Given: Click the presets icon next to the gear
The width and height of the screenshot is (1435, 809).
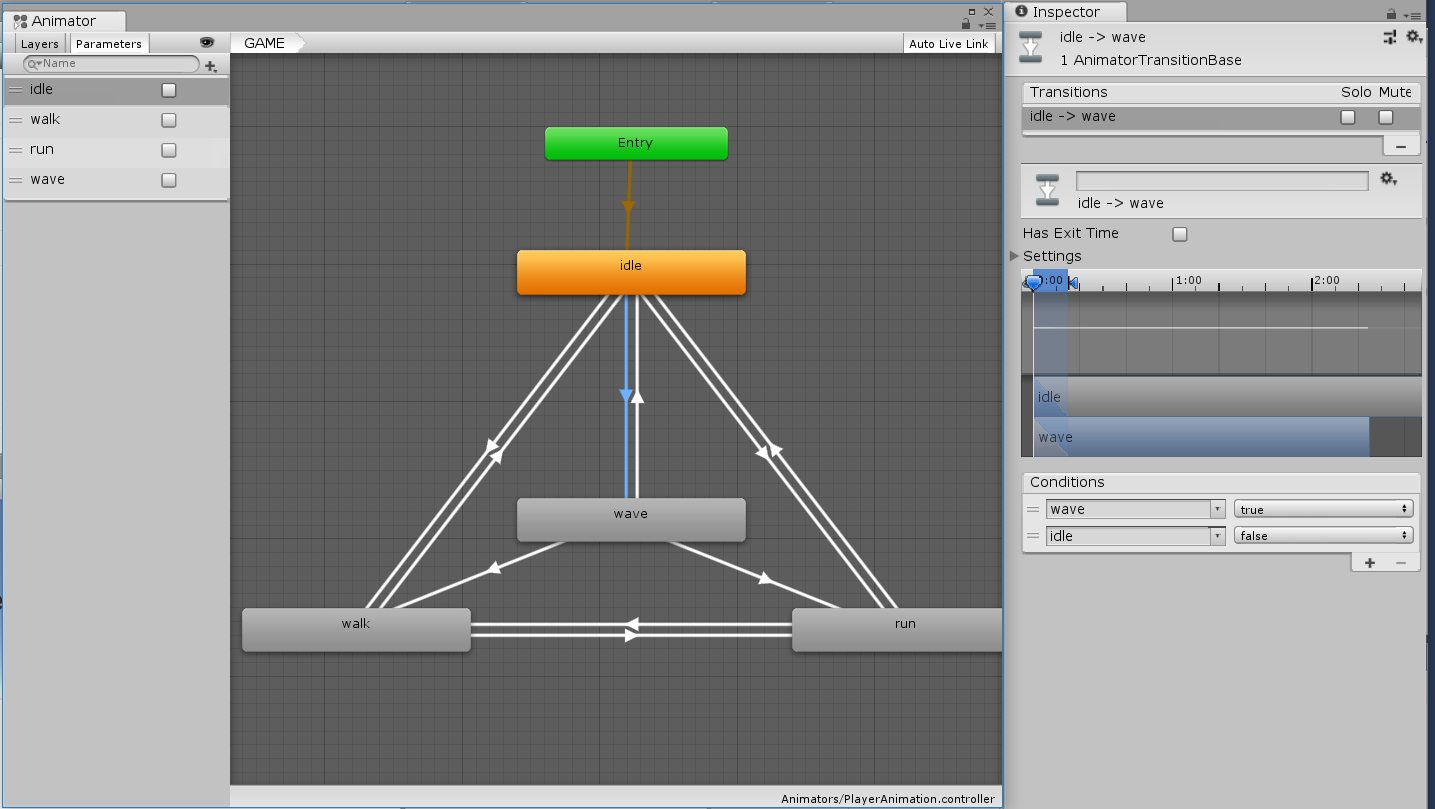Looking at the screenshot, I should coord(1389,36).
